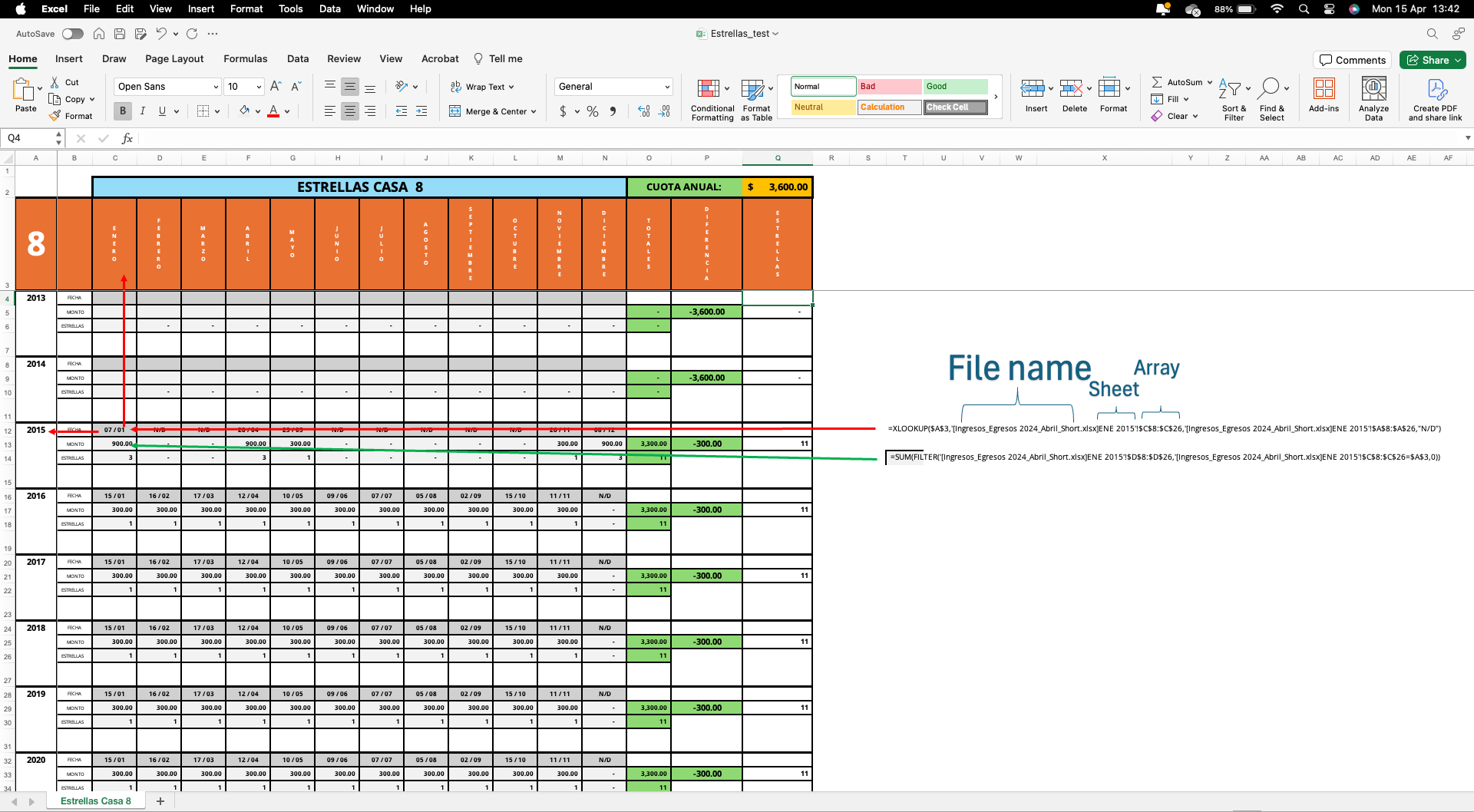The image size is (1474, 812).
Task: Toggle bold formatting
Action: tap(122, 111)
